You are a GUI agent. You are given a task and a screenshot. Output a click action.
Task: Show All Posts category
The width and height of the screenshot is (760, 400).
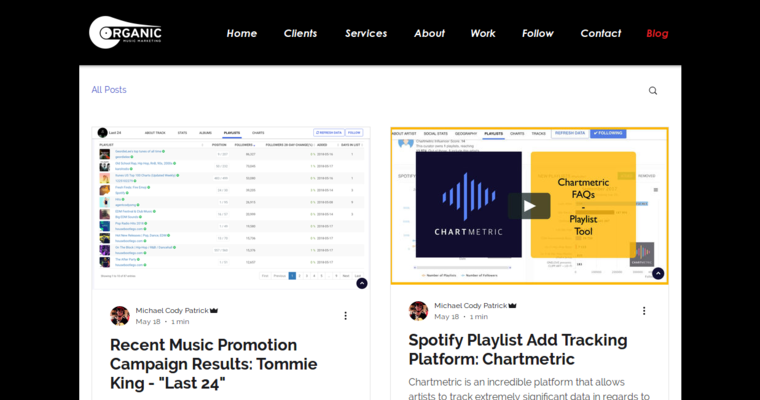[x=109, y=90]
